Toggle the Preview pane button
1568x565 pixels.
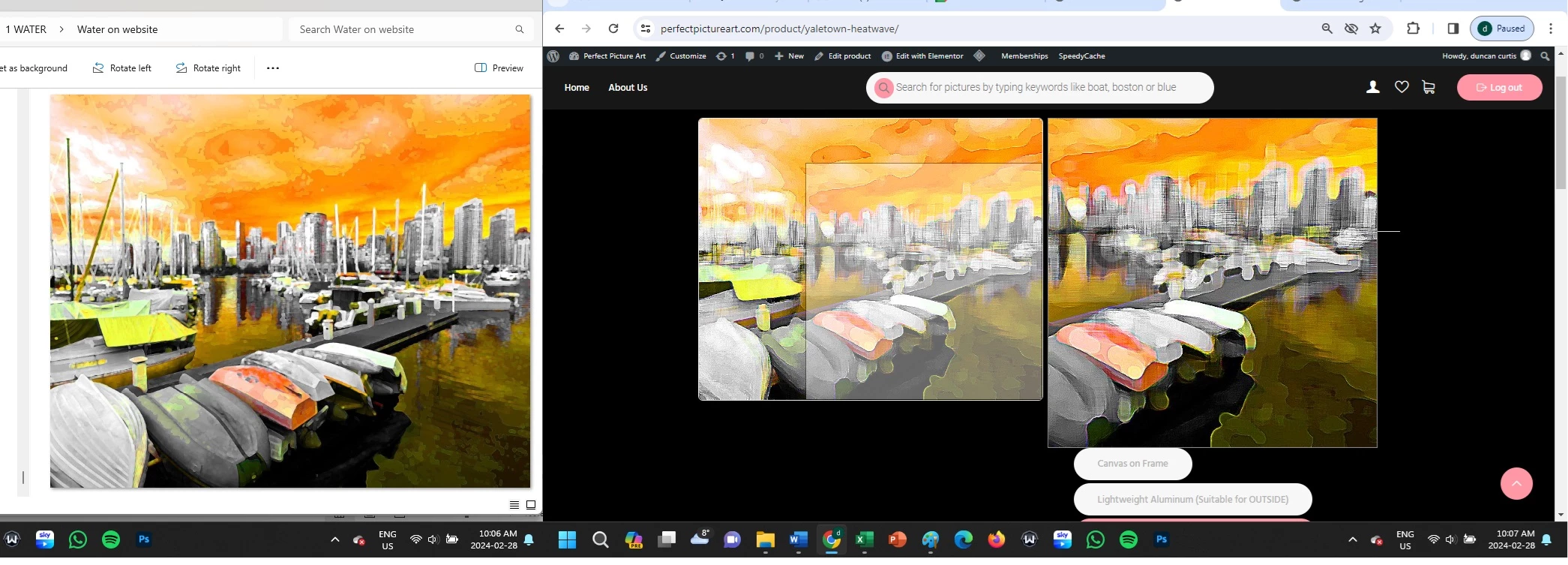[499, 68]
